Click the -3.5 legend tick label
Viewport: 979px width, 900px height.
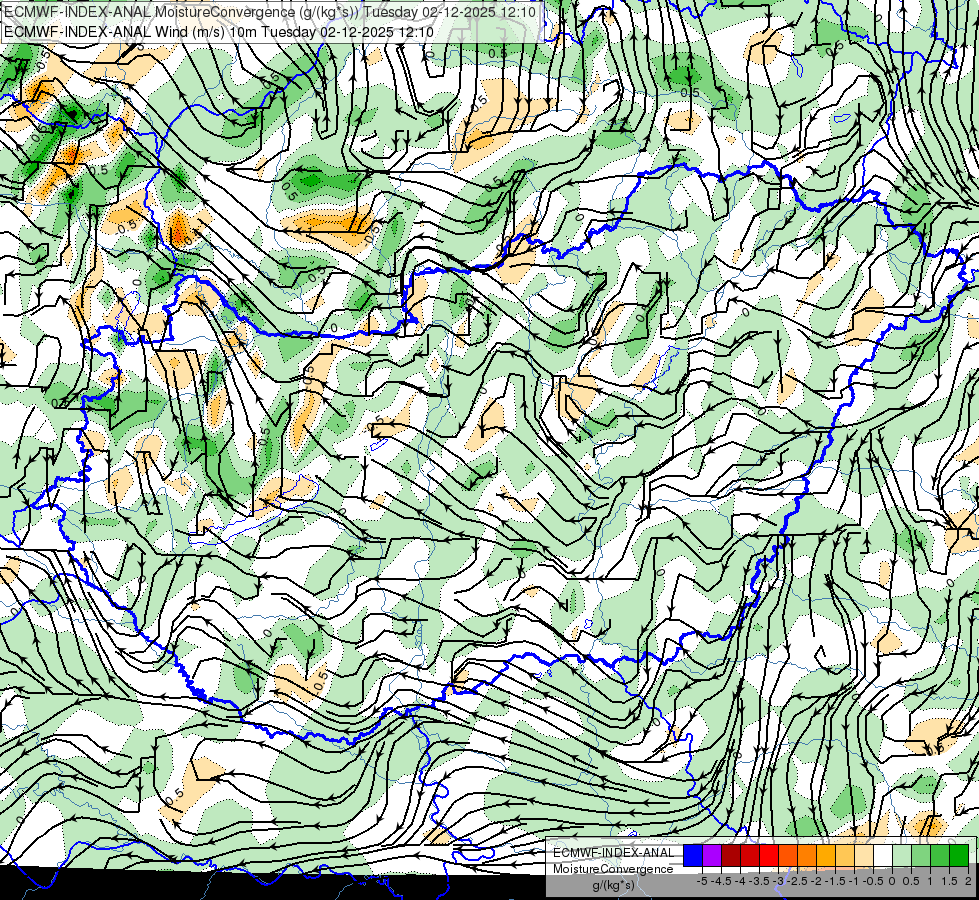tap(759, 881)
